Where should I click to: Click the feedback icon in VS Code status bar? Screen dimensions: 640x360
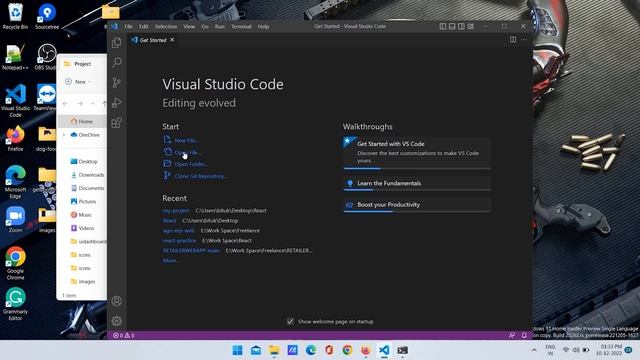[x=512, y=335]
